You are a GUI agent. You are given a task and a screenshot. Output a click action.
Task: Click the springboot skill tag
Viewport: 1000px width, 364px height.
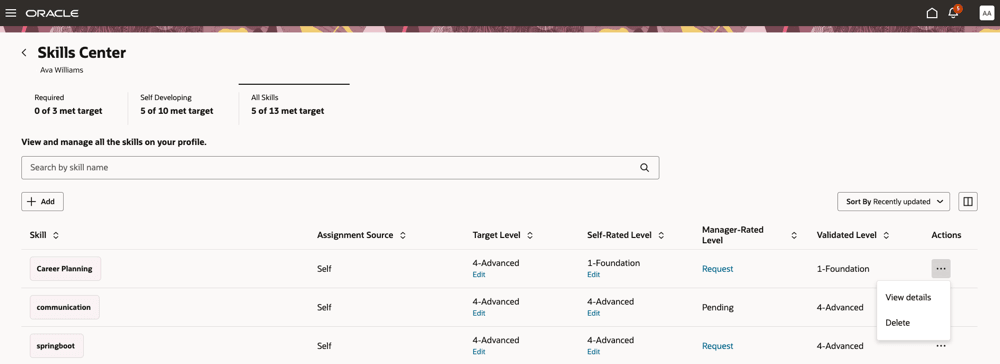coord(57,346)
